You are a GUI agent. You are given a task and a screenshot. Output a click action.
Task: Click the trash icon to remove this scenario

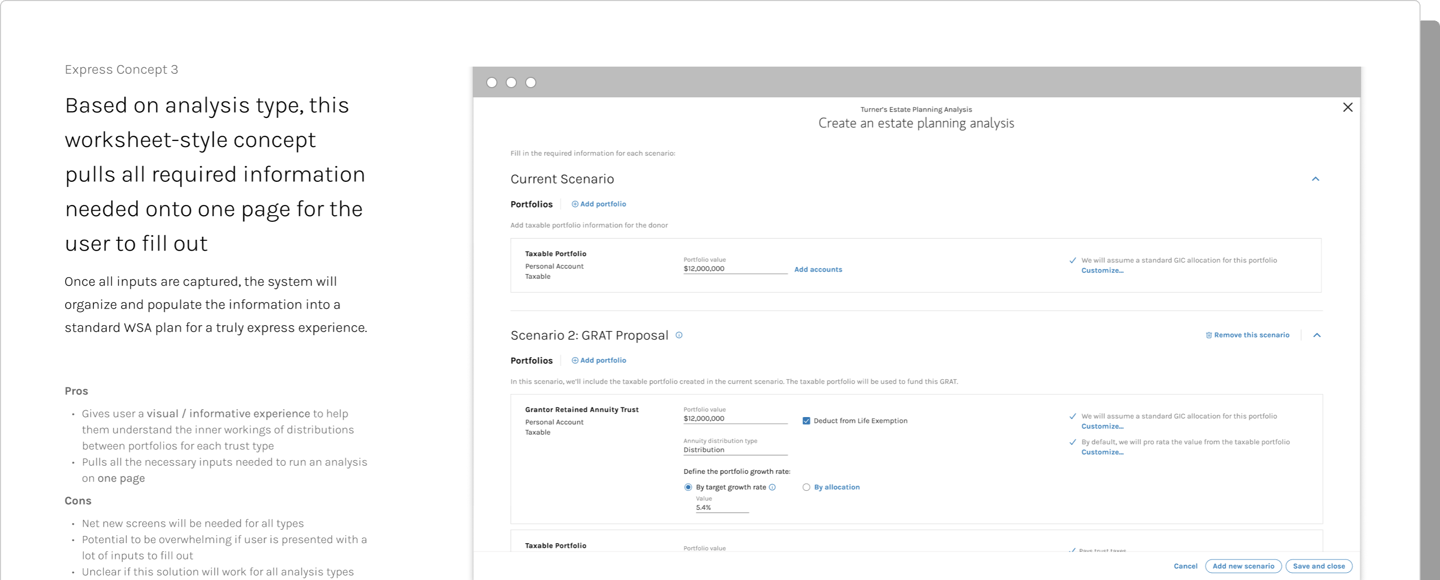[1208, 334]
